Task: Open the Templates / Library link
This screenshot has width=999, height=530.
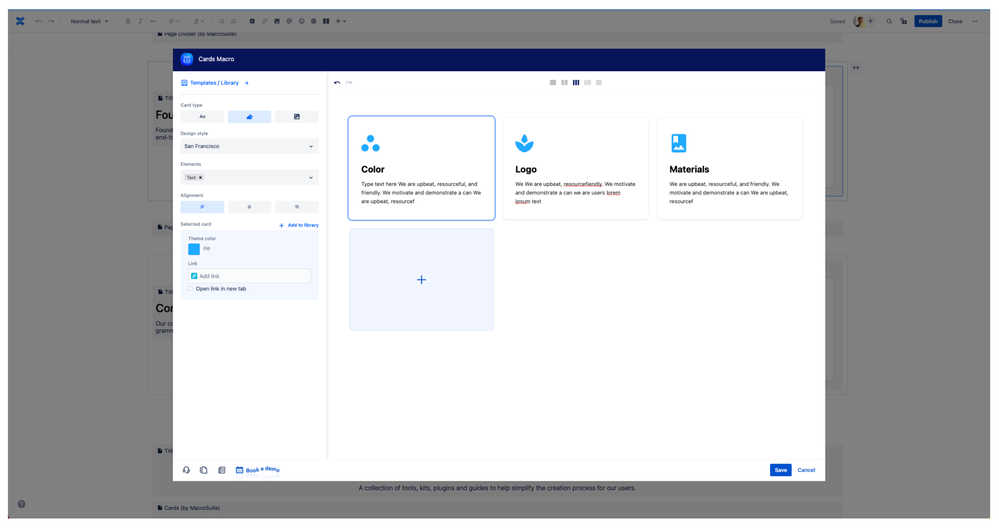Action: click(215, 83)
